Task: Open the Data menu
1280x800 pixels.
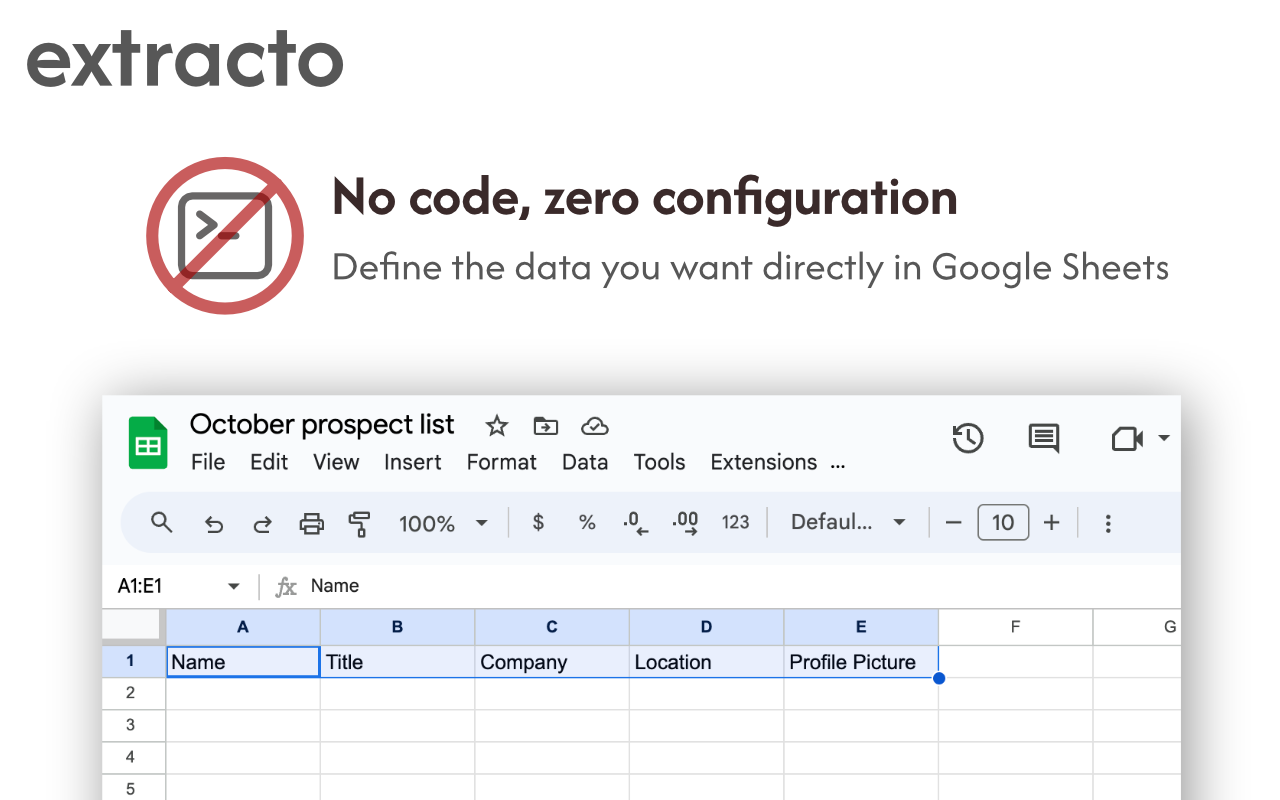Action: pyautogui.click(x=585, y=462)
